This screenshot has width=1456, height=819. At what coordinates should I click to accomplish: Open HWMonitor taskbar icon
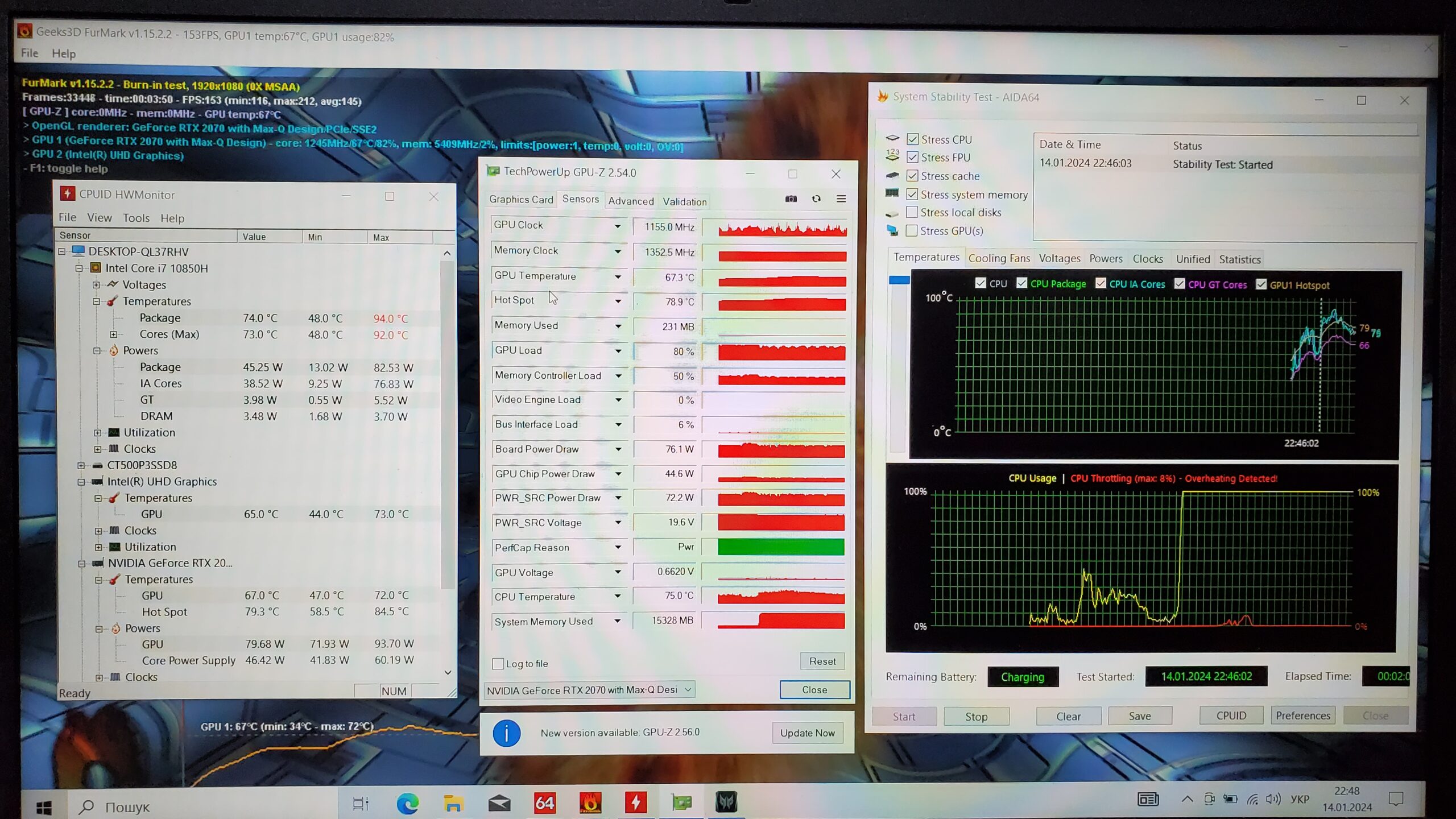[x=635, y=803]
